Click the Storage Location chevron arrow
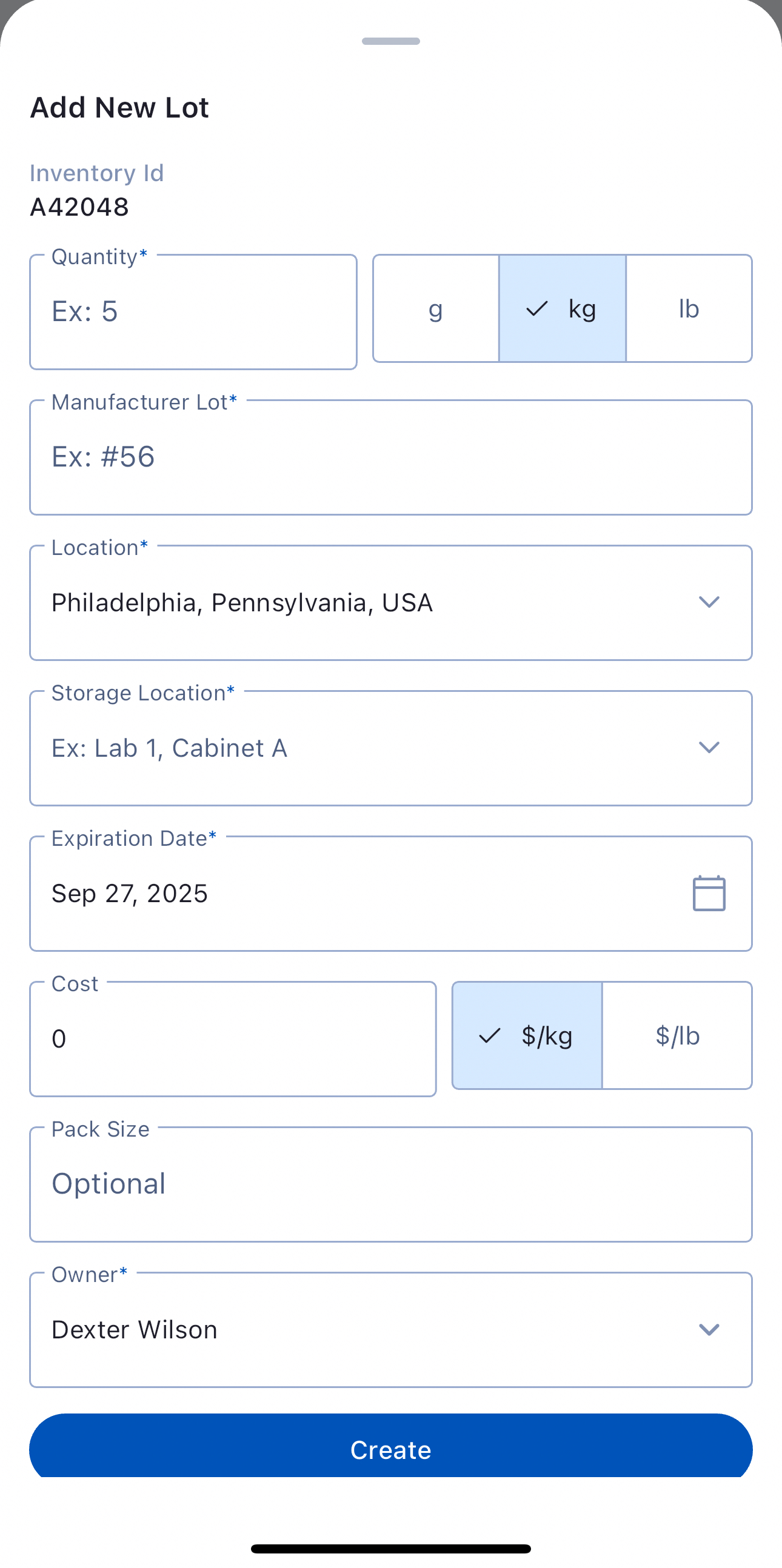Image resolution: width=782 pixels, height=1568 pixels. [709, 748]
